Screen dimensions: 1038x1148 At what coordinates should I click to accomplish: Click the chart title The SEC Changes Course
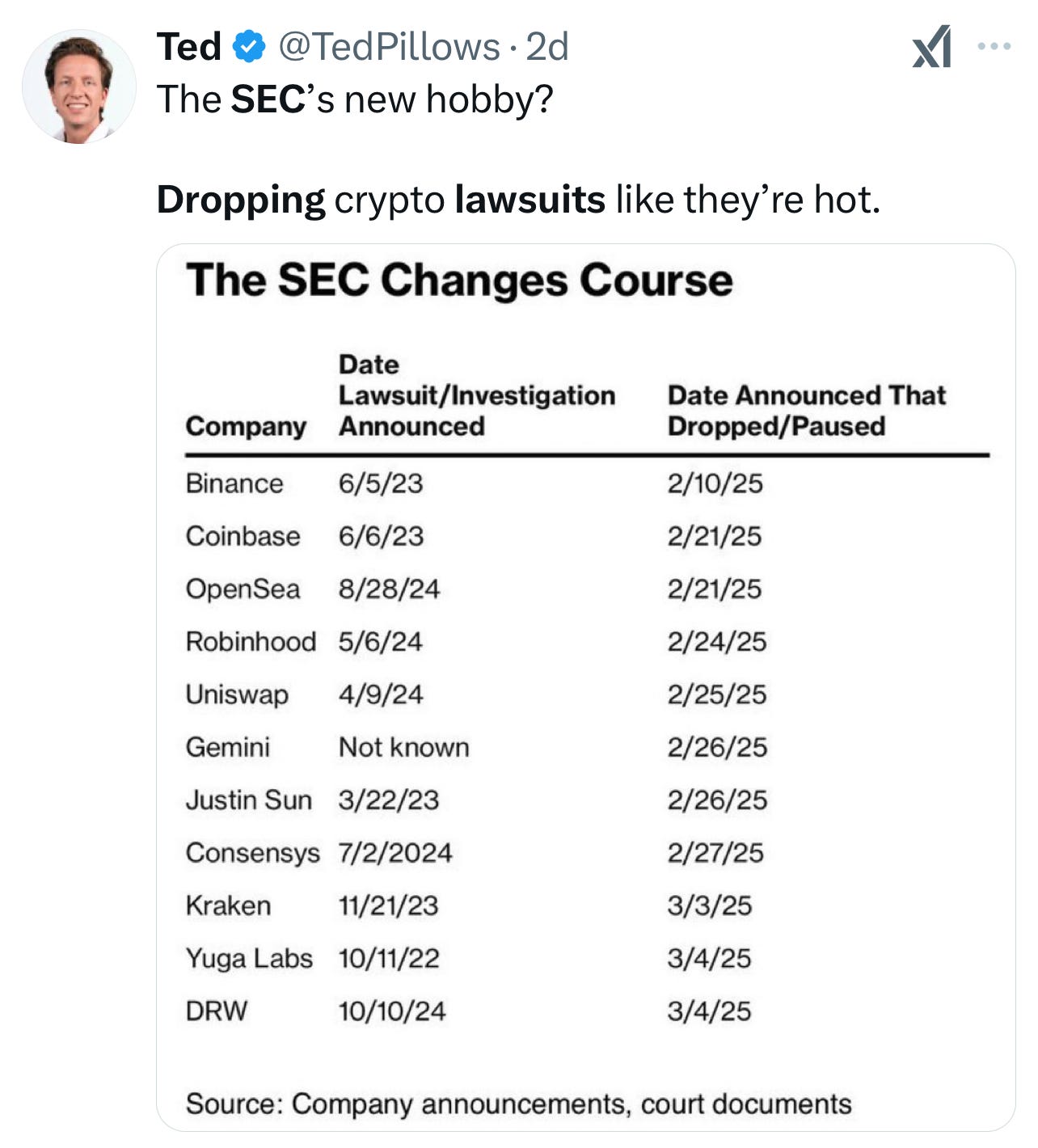tap(459, 281)
